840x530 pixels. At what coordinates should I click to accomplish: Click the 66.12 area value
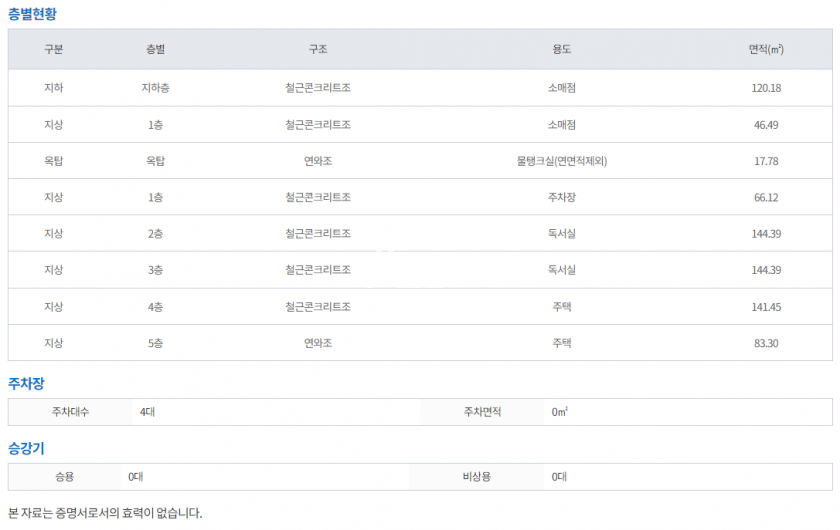click(766, 197)
